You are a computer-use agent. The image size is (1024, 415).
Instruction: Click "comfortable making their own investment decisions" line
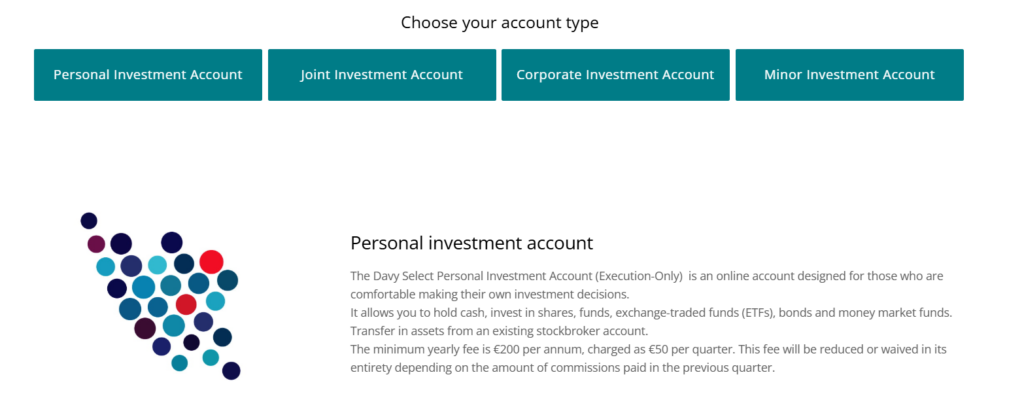490,294
